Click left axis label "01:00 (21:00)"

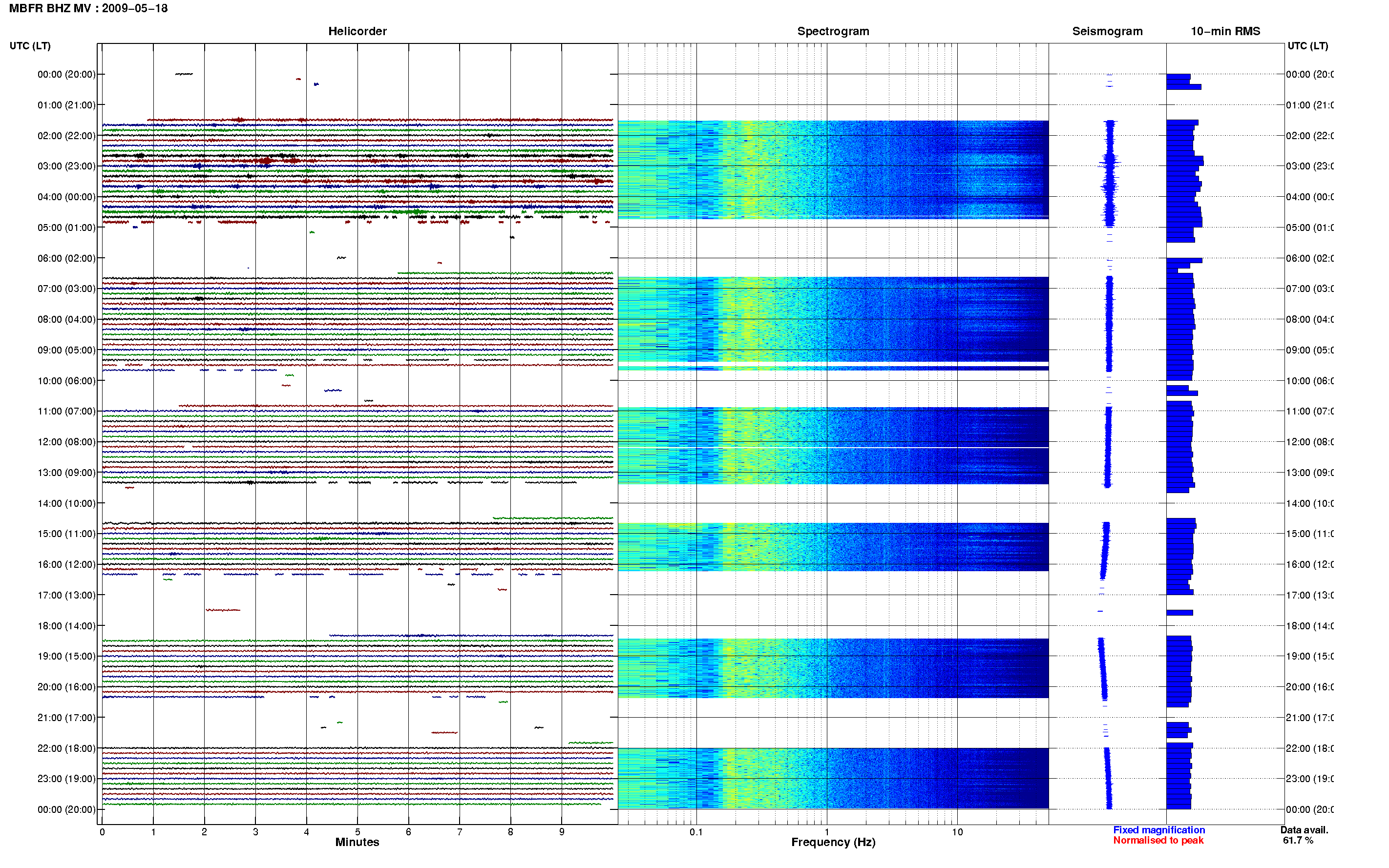66,105
